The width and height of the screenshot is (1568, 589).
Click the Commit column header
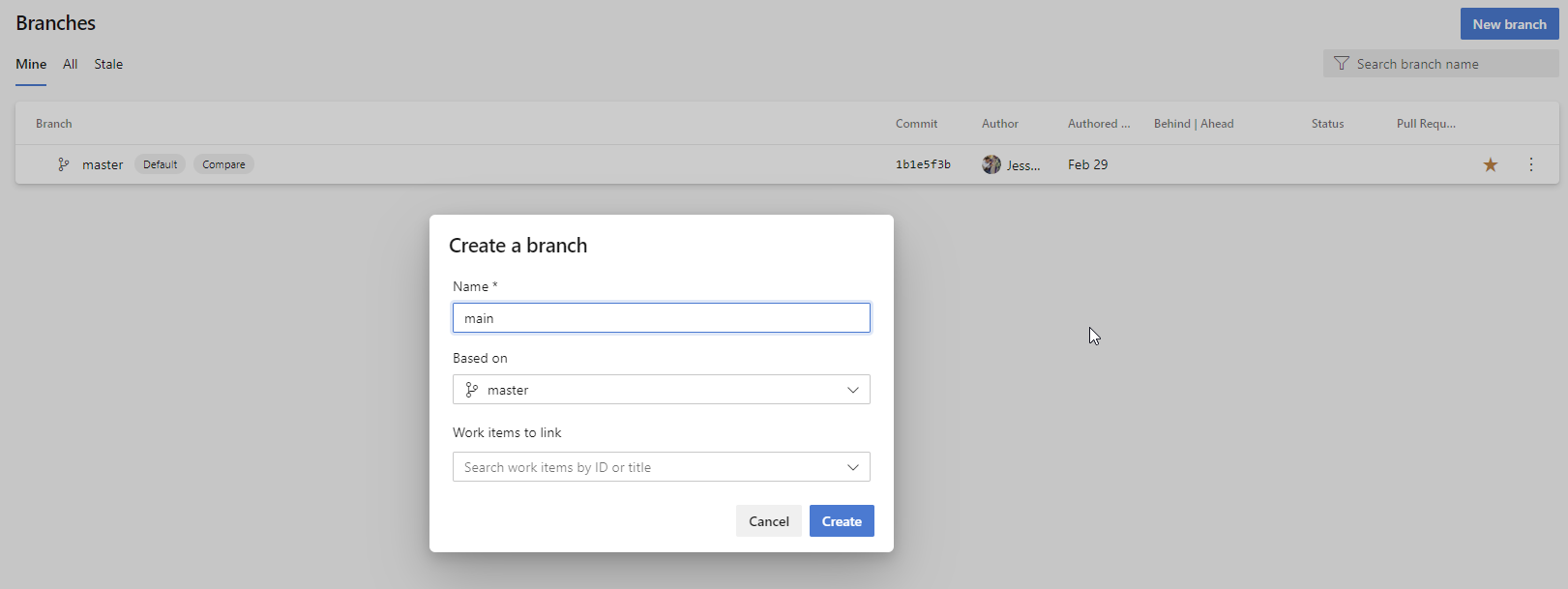pos(916,124)
